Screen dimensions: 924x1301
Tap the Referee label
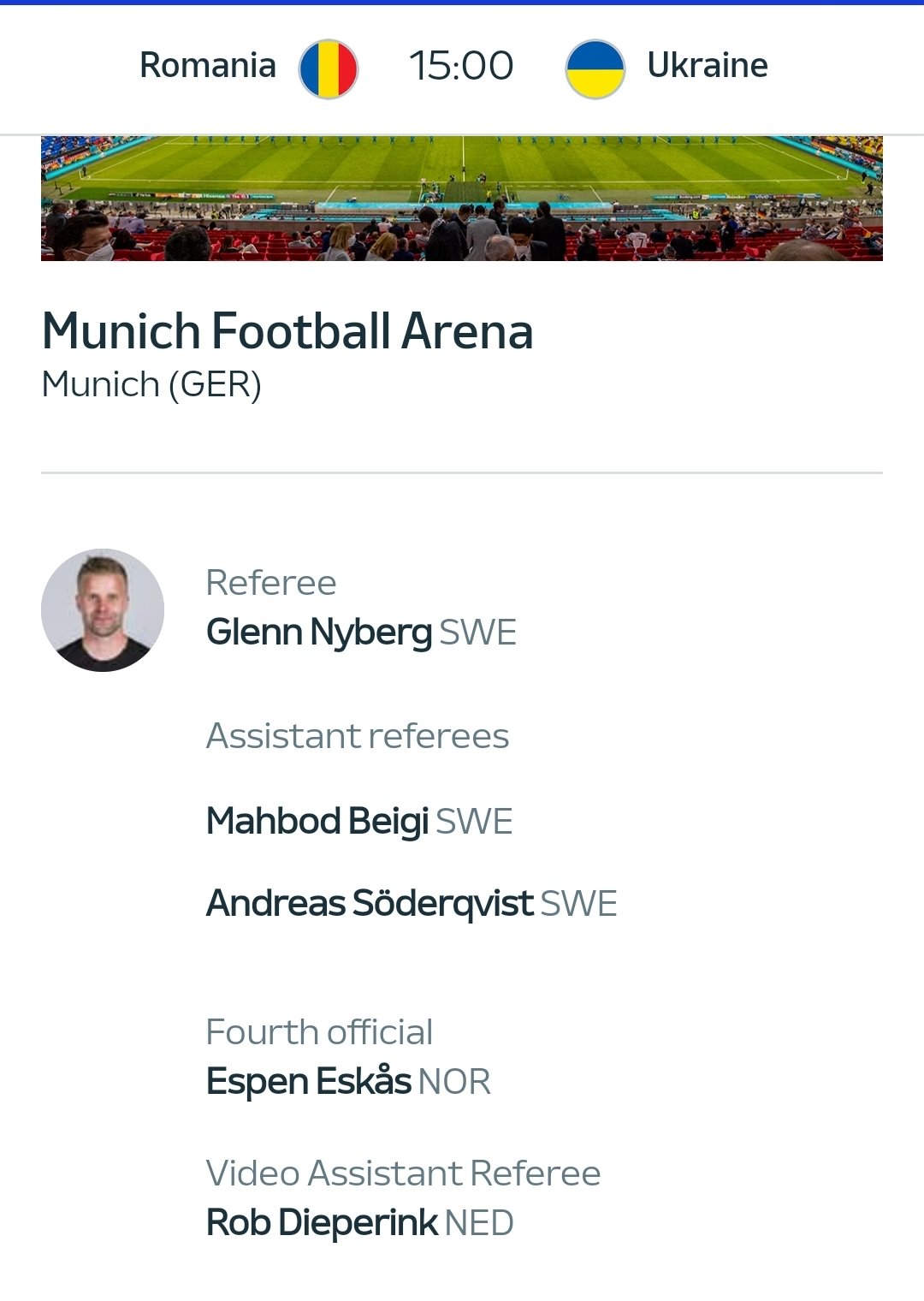[271, 583]
